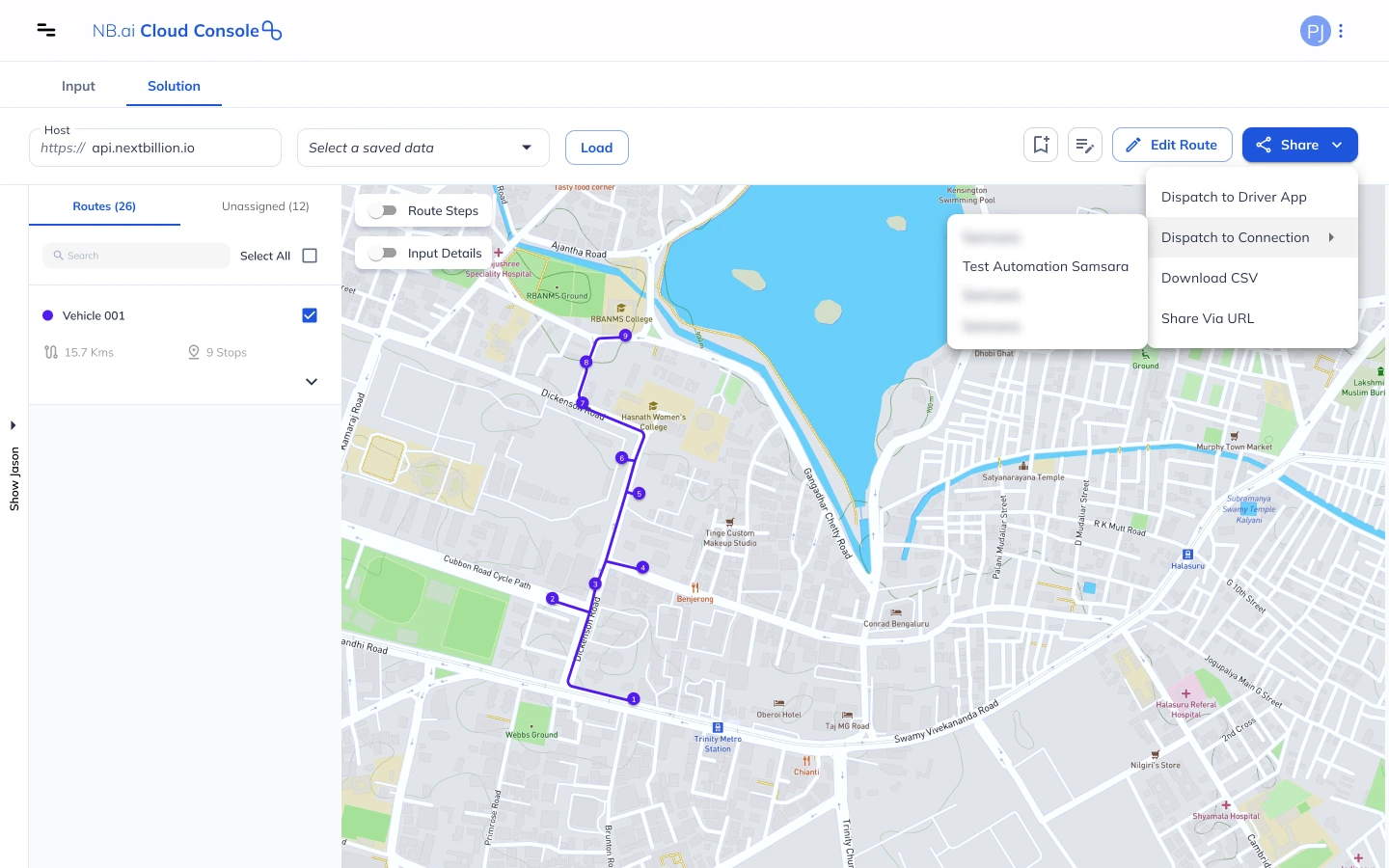1389x868 pixels.
Task: Click the Halasuru Referal Hospital icon
Action: pyautogui.click(x=1186, y=693)
